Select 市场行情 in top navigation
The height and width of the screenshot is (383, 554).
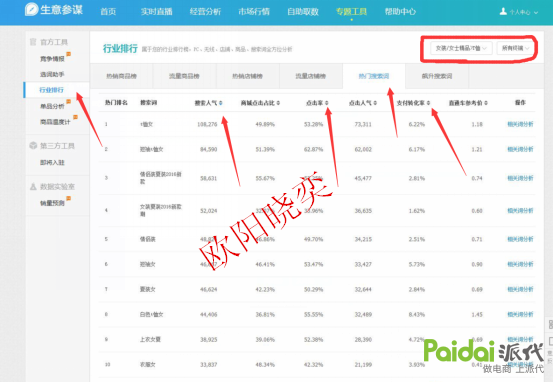[x=254, y=12]
